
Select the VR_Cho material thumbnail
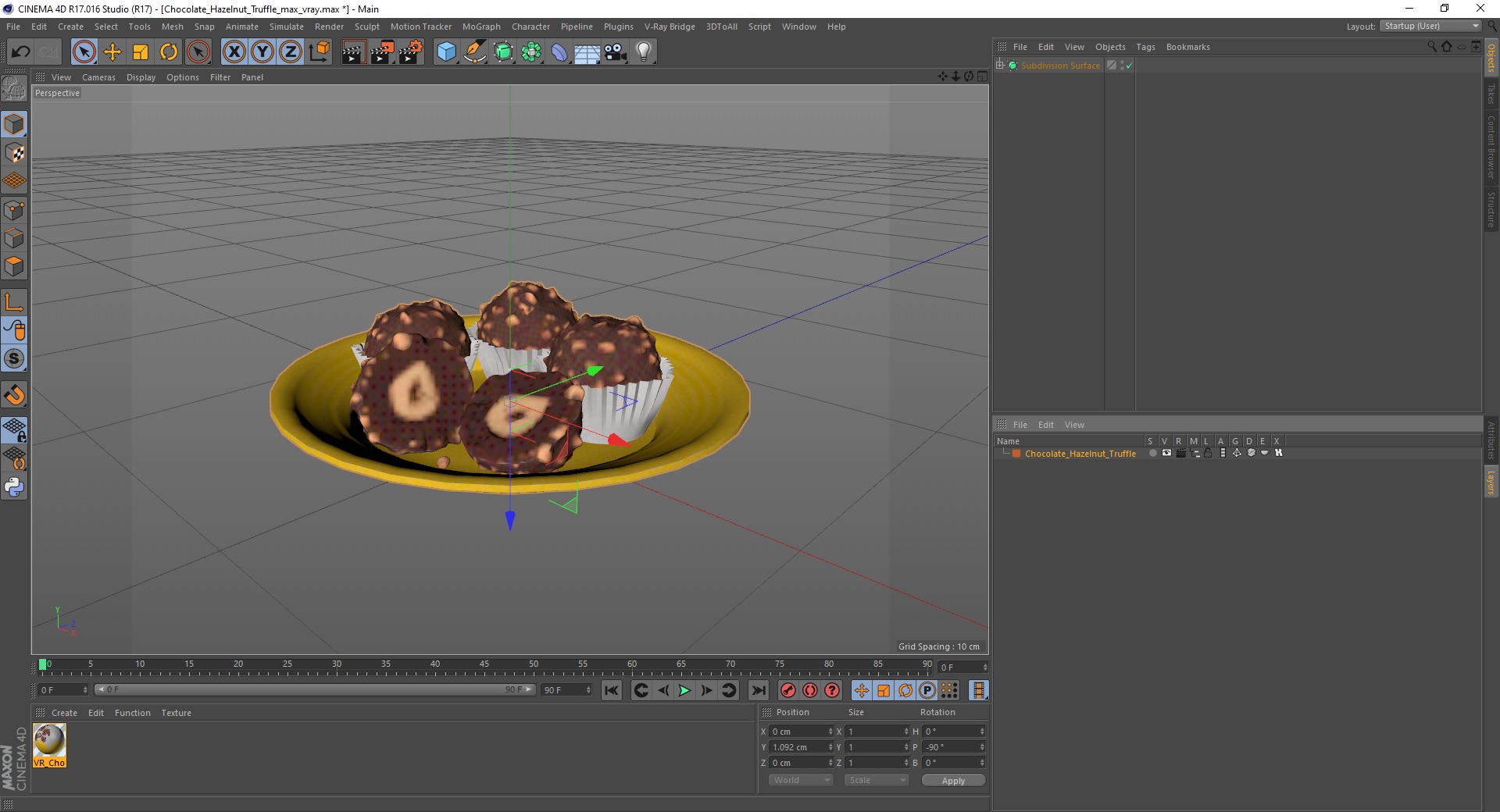(x=50, y=746)
